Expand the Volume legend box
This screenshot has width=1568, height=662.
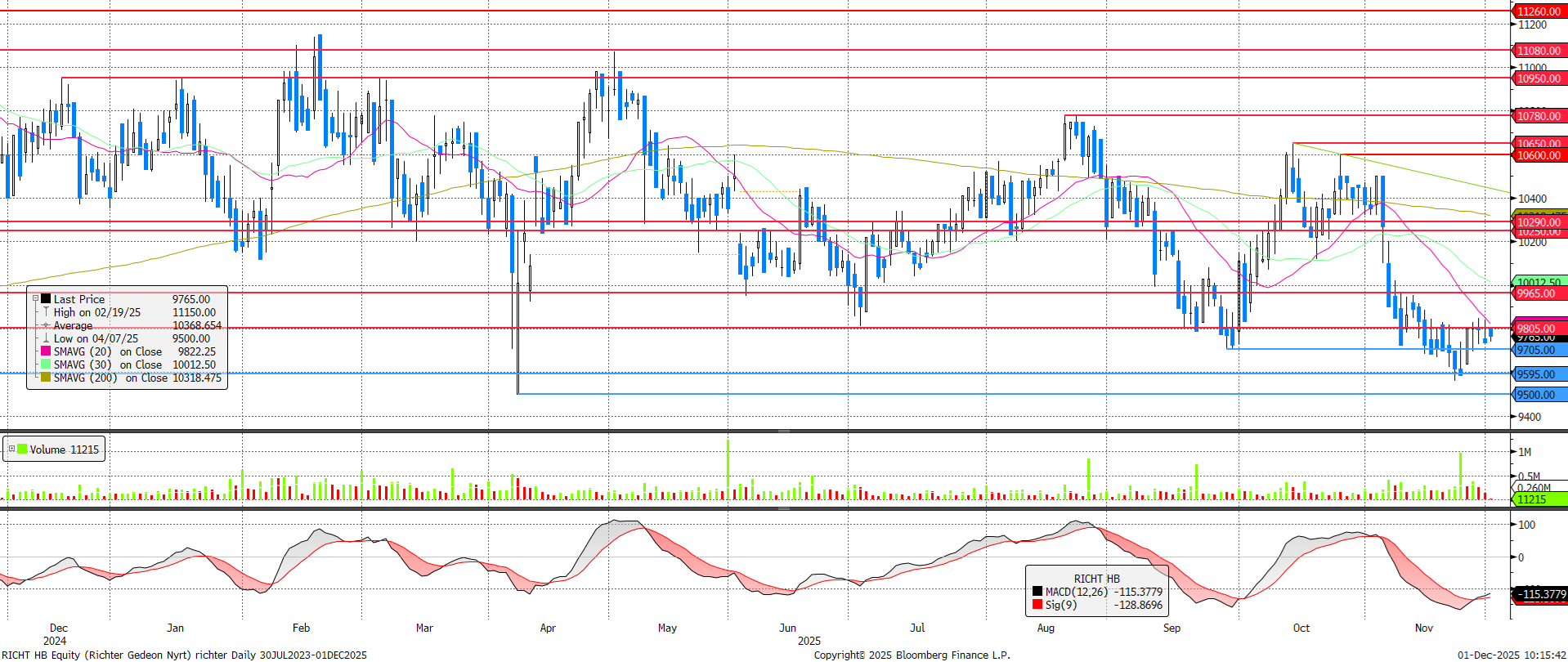click(x=11, y=450)
